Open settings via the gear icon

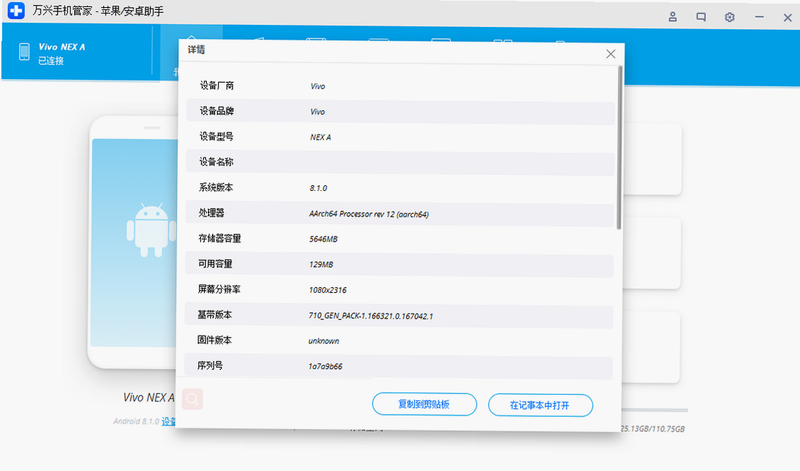point(730,17)
